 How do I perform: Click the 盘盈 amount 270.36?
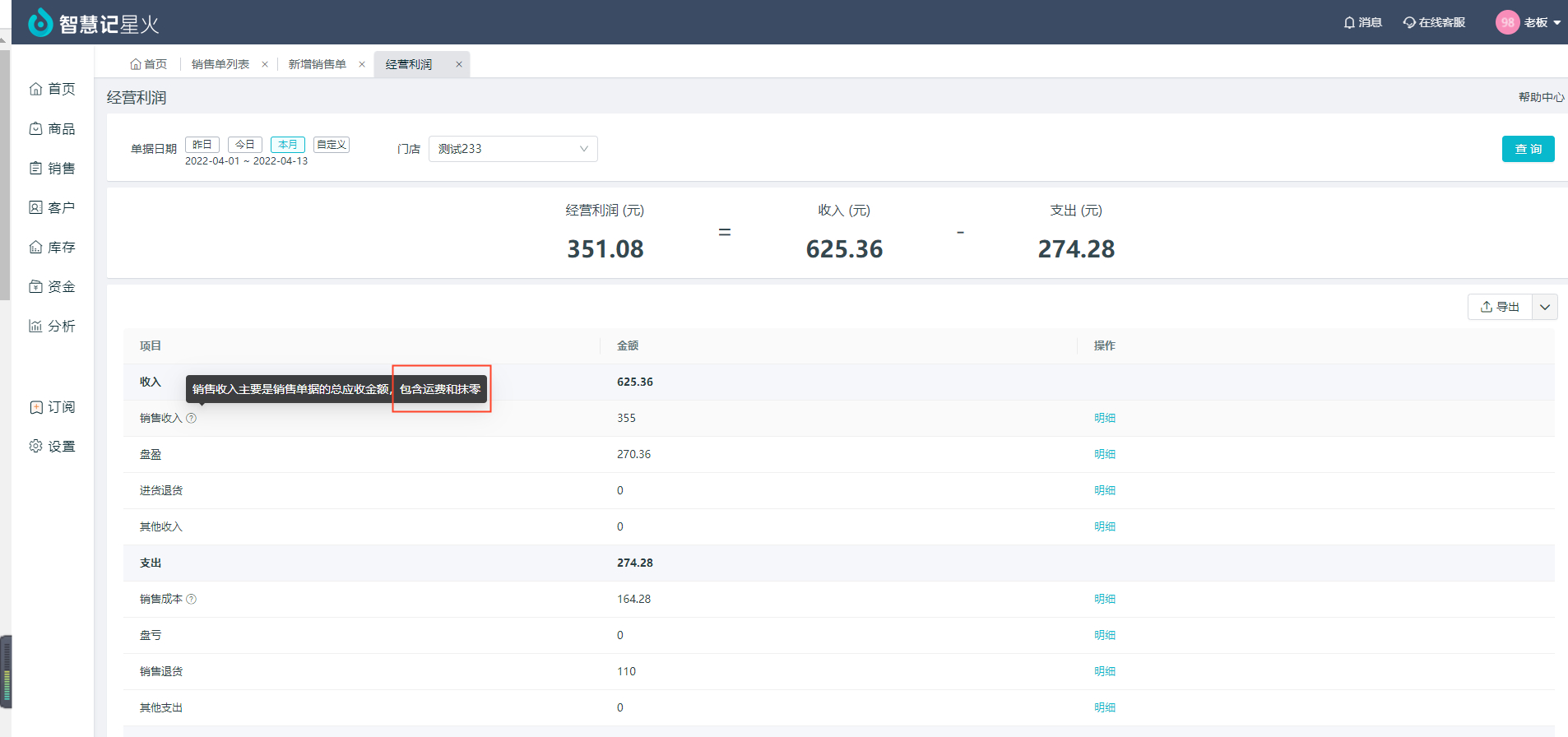tap(633, 454)
